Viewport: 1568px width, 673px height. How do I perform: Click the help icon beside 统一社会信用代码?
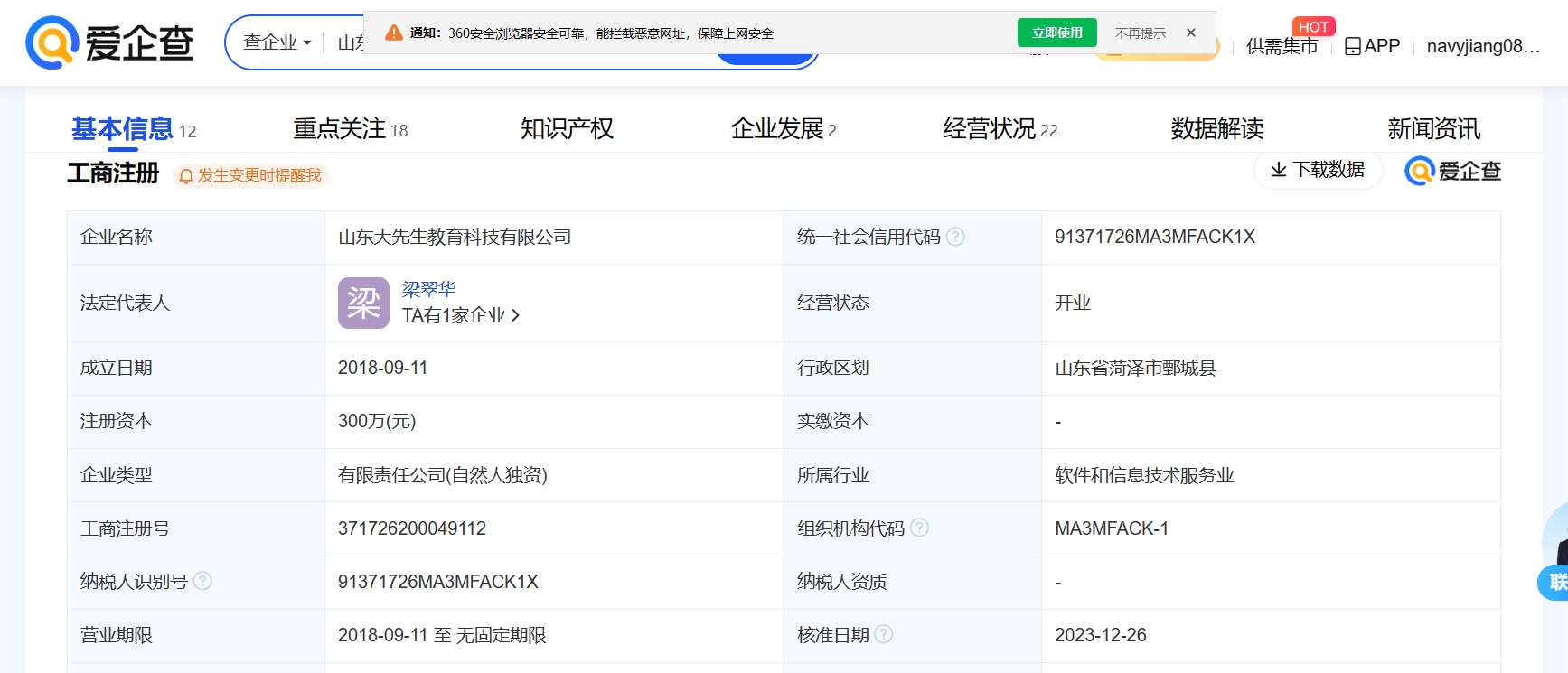pyautogui.click(x=955, y=237)
